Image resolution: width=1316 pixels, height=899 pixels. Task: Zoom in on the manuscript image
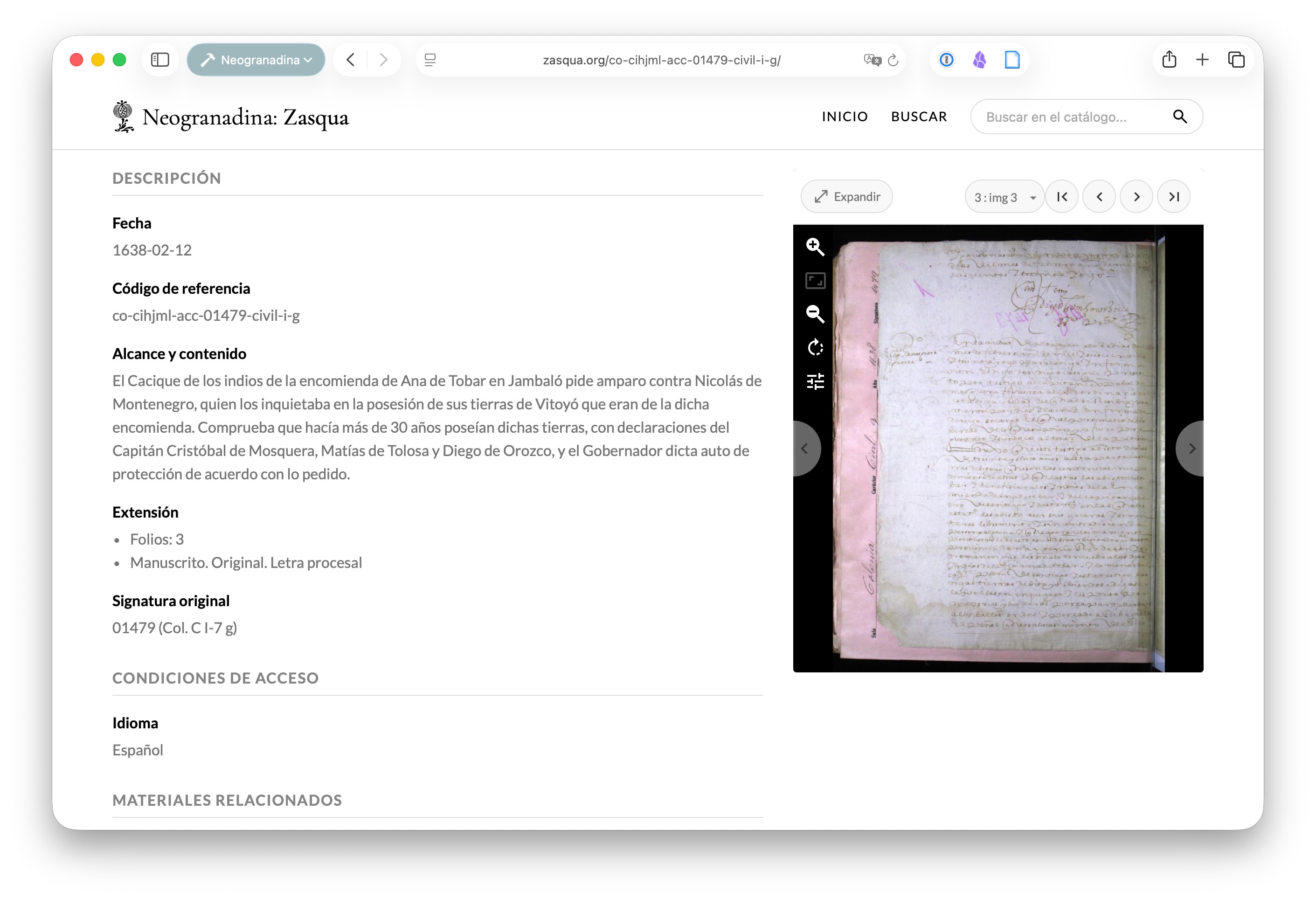click(815, 247)
